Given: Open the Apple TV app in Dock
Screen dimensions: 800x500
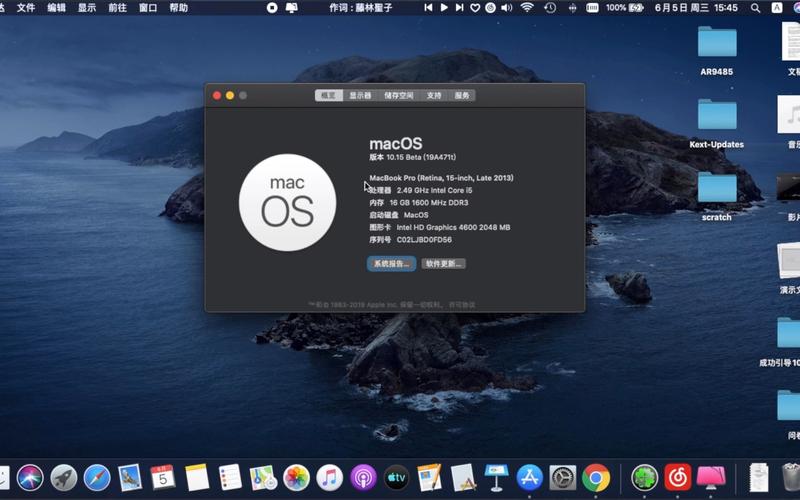Looking at the screenshot, I should click(396, 478).
